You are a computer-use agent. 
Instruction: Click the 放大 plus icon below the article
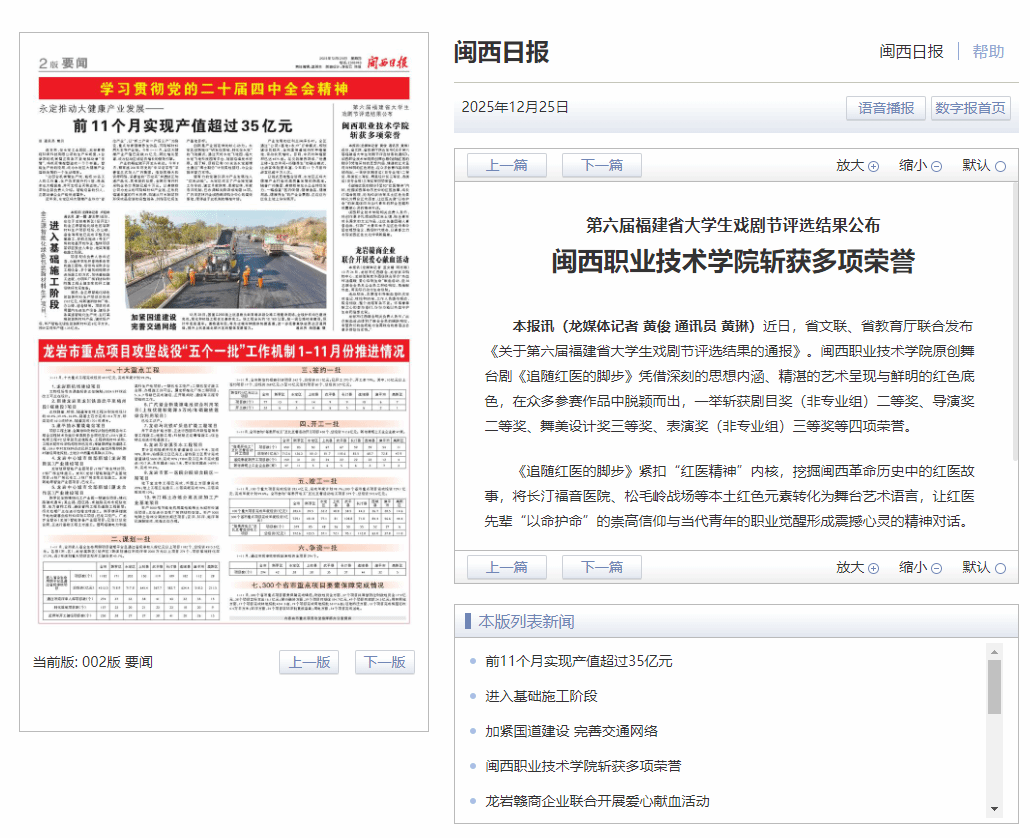[873, 568]
